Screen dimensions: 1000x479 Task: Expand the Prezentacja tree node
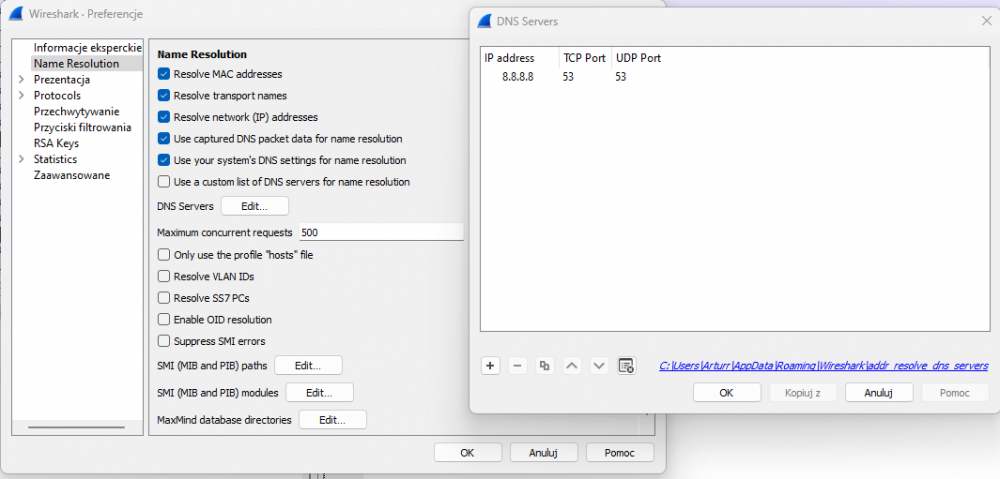point(21,79)
